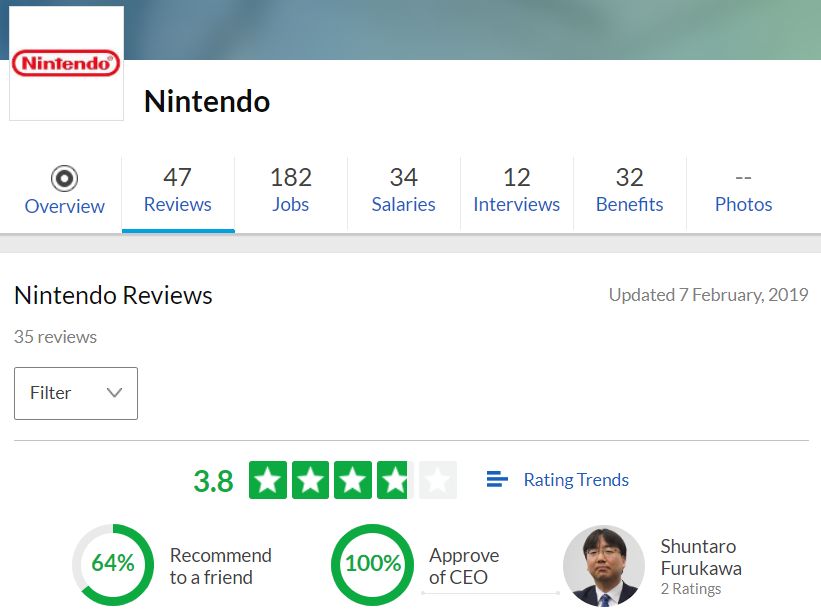Click the 35 reviews count text
Viewport: 821px width, 616px height.
tap(55, 337)
